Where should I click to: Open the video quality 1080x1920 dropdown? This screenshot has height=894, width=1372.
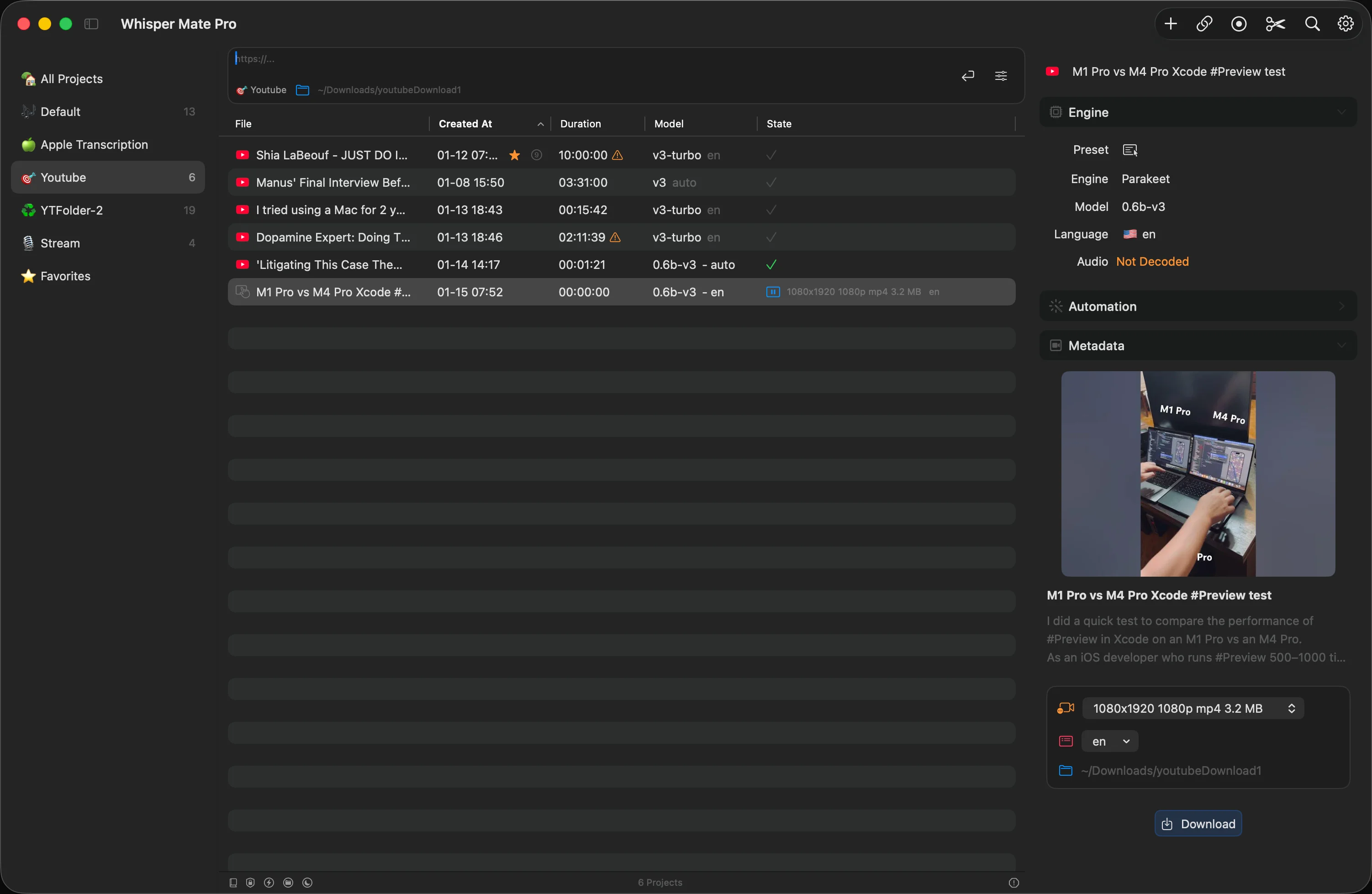pyautogui.click(x=1193, y=708)
